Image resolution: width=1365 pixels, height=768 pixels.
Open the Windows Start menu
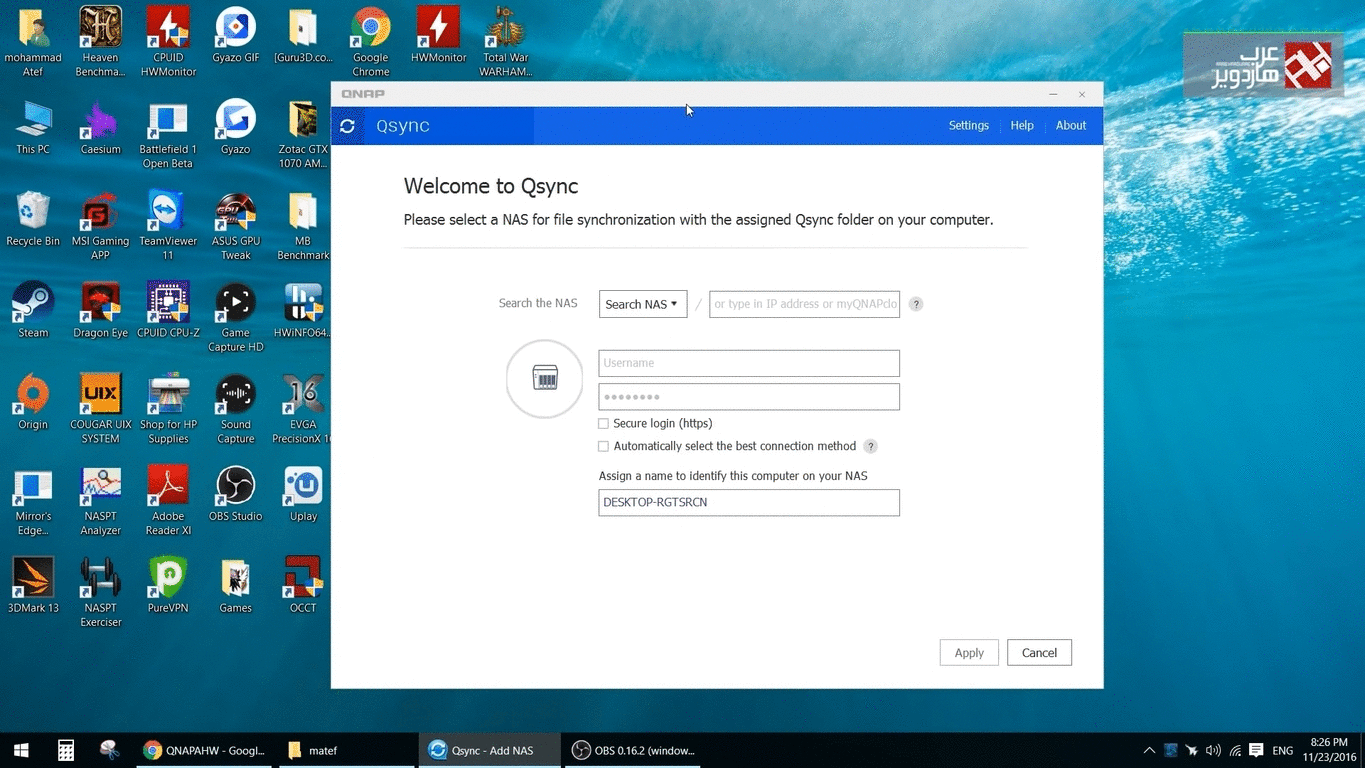[21, 750]
